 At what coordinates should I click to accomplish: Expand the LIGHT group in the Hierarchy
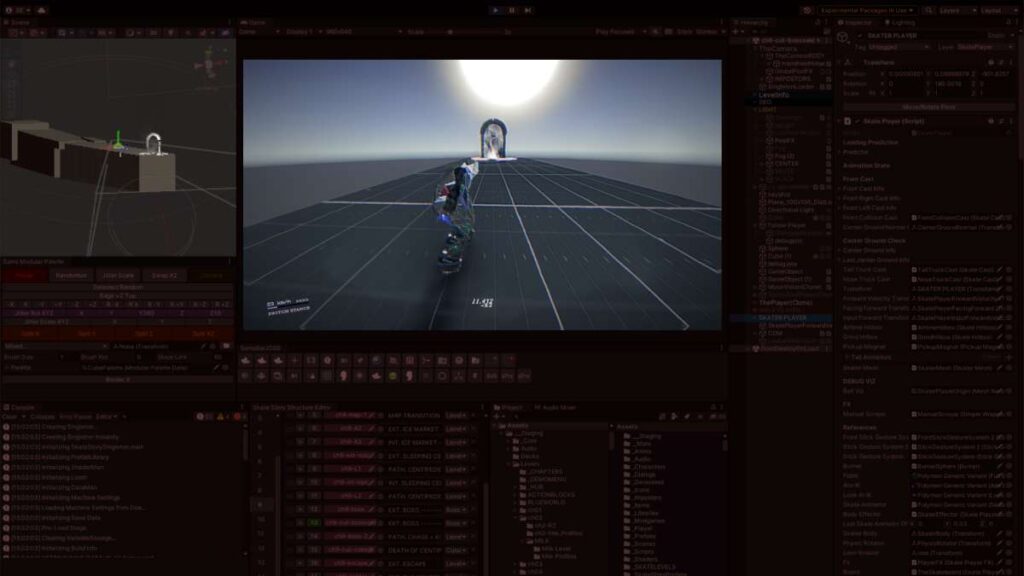pos(755,109)
